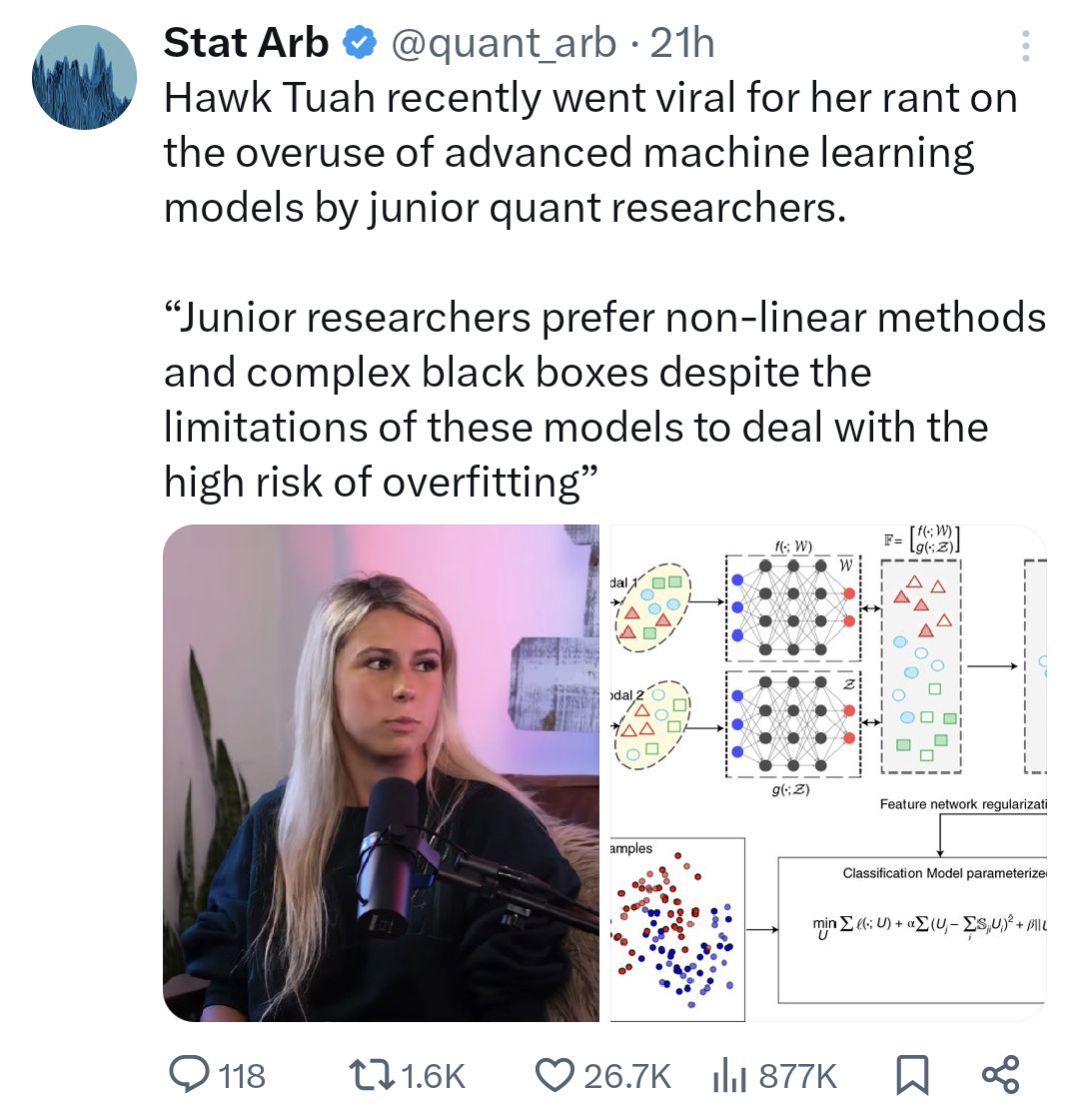Open the three-dot more options menu

tap(1025, 46)
